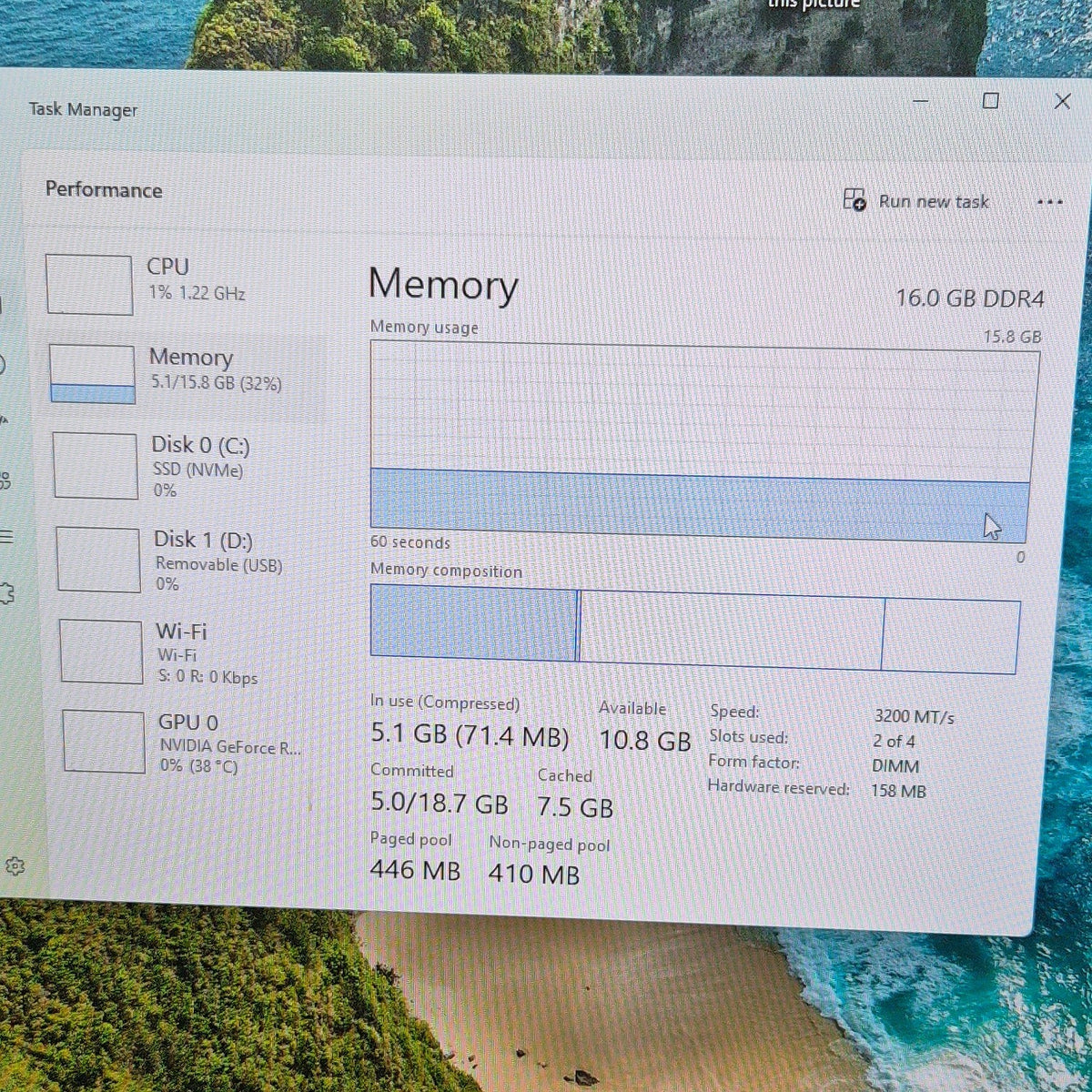Click the Run new task icon

click(854, 199)
